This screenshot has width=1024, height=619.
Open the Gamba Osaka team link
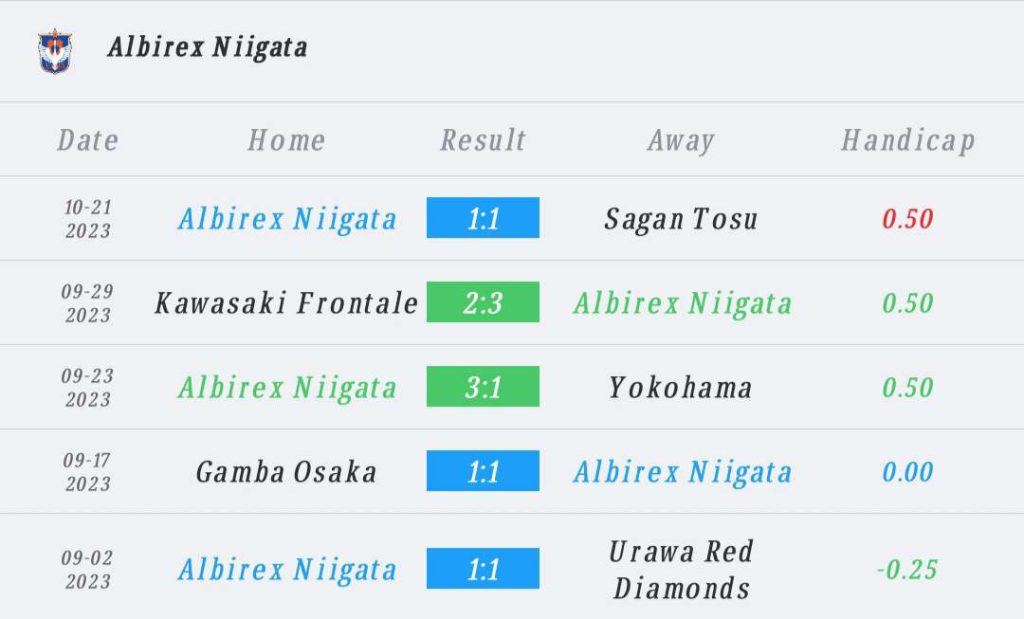coord(287,472)
